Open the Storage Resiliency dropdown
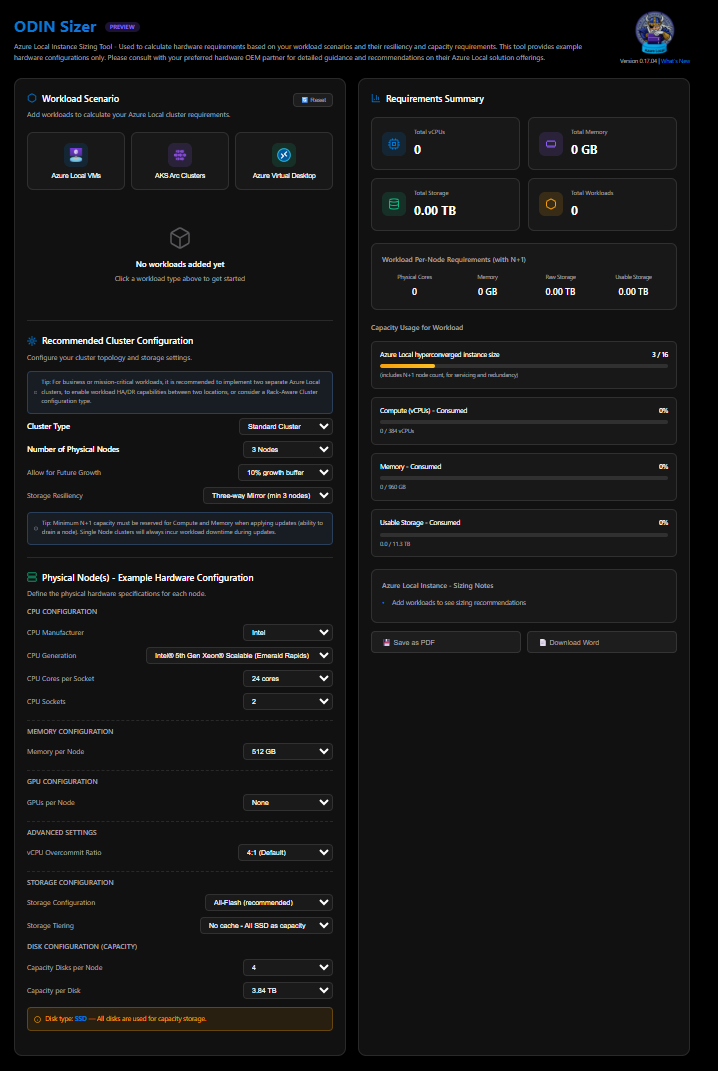The height and width of the screenshot is (1071, 718). pyautogui.click(x=267, y=495)
